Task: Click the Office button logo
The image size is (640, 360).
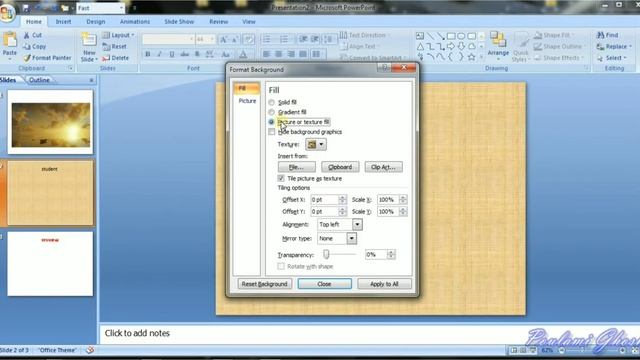Action: pyautogui.click(x=7, y=13)
